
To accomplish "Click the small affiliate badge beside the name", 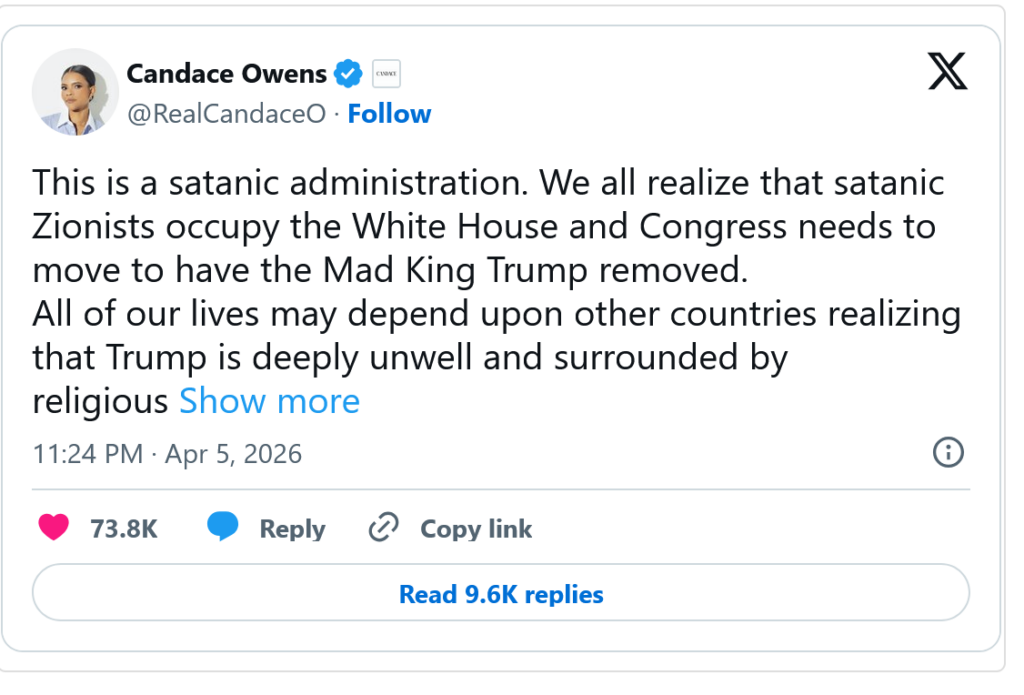I will click(x=386, y=74).
